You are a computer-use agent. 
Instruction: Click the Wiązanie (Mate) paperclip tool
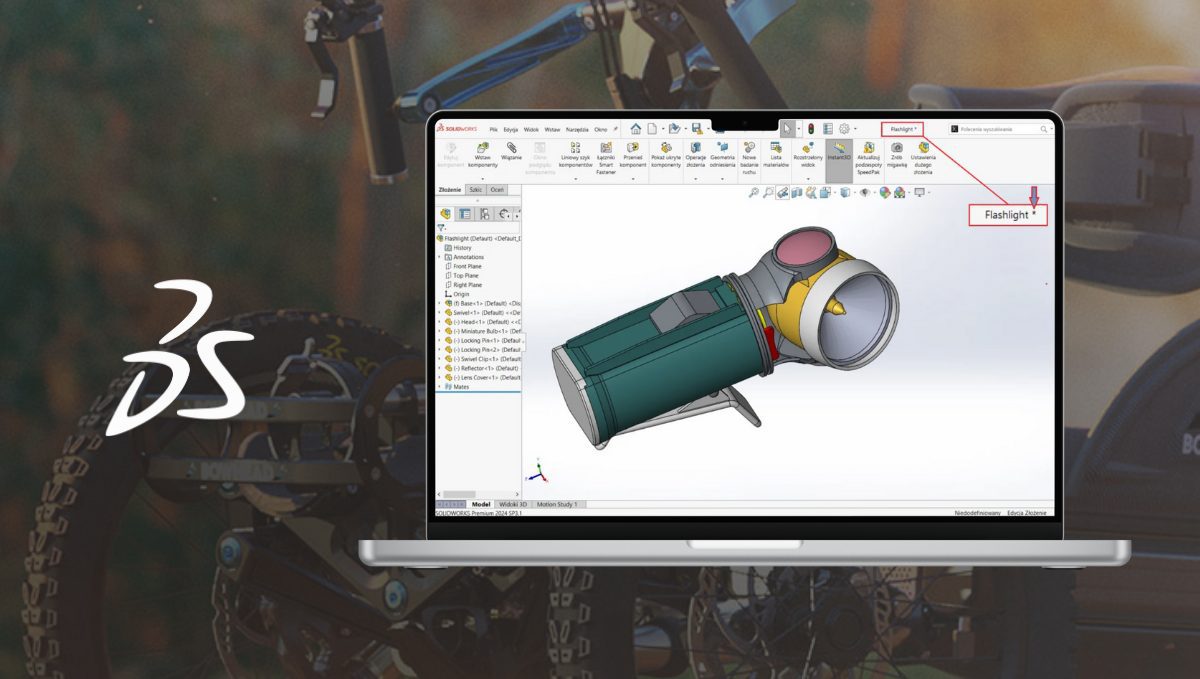pos(512,152)
